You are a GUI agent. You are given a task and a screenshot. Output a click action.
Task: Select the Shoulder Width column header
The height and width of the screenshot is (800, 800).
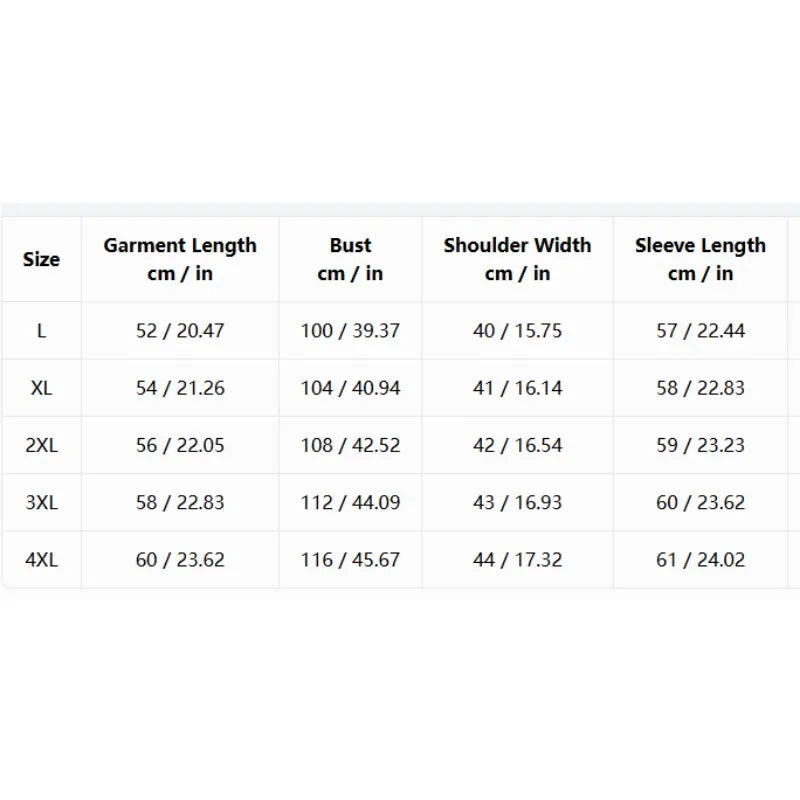point(517,259)
